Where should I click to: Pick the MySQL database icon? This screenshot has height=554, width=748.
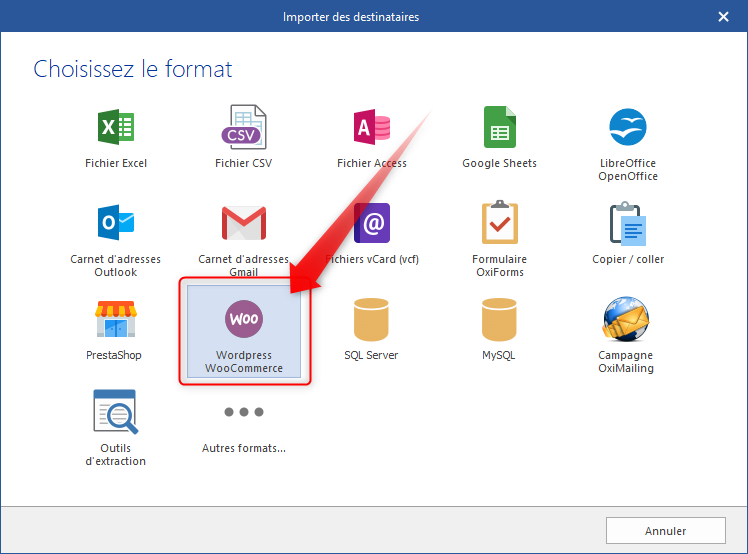[499, 319]
